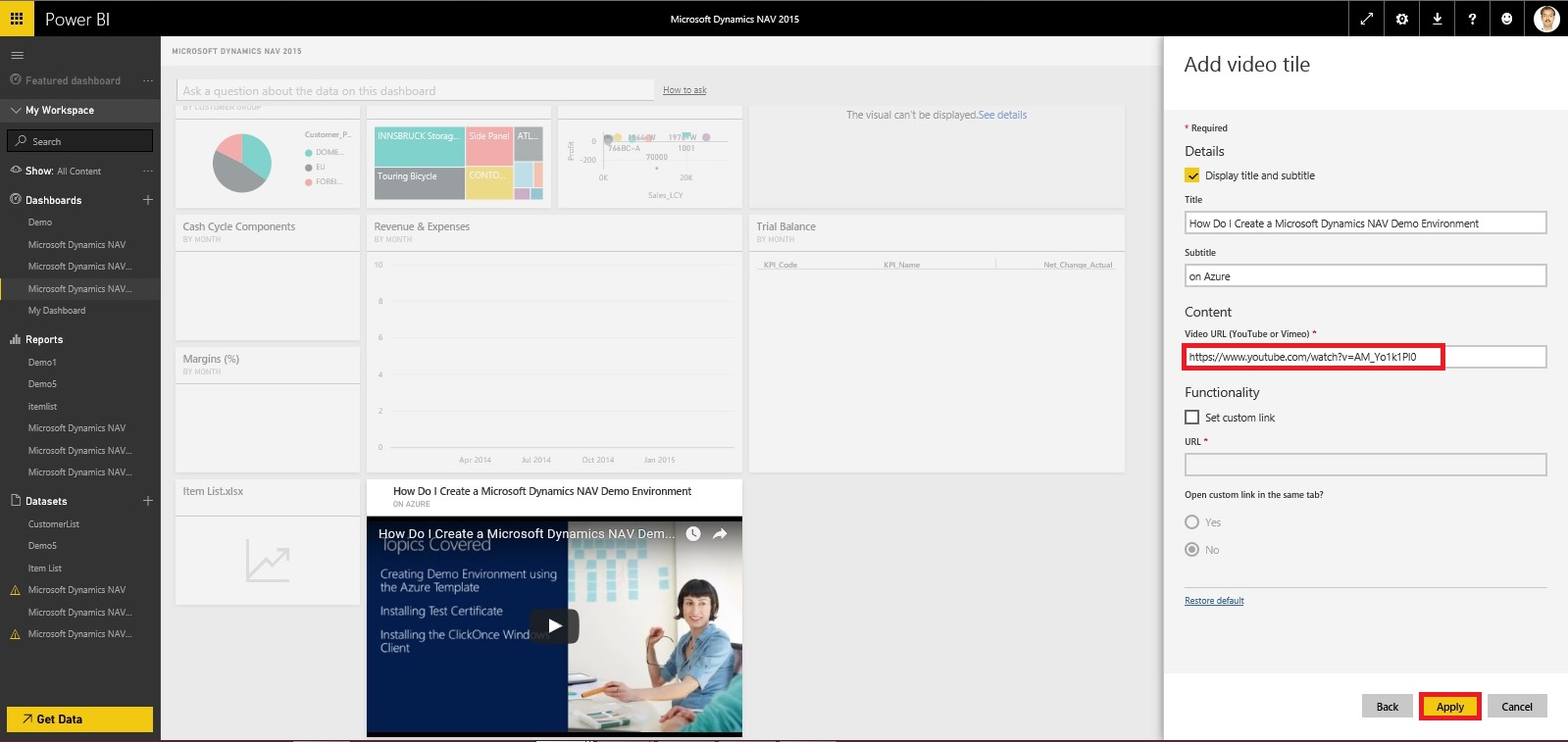Image resolution: width=1568 pixels, height=742 pixels.
Task: Open the help question mark icon
Action: pos(1472,19)
